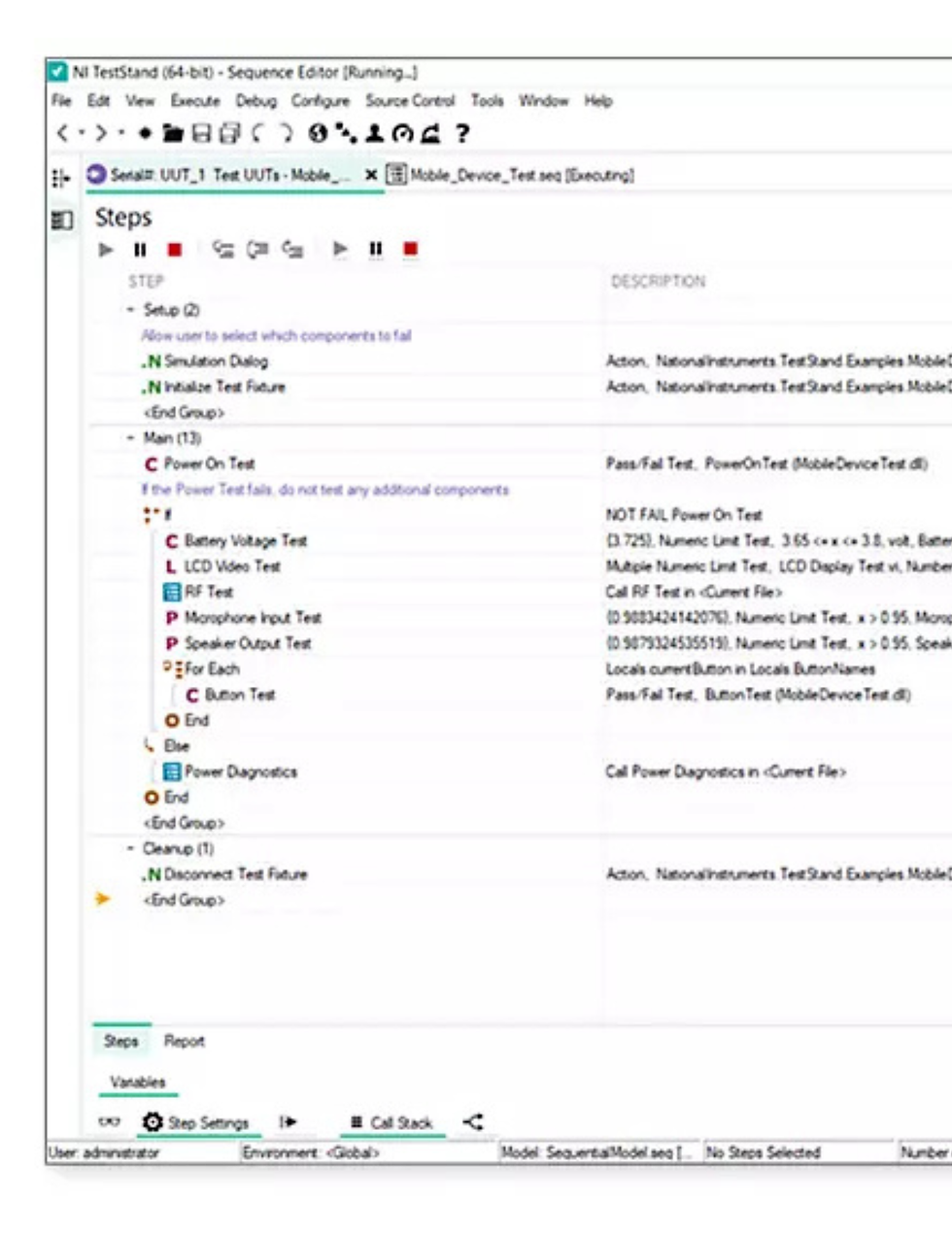The width and height of the screenshot is (952, 1233).
Task: Switch to the Variables tab
Action: [x=137, y=1082]
